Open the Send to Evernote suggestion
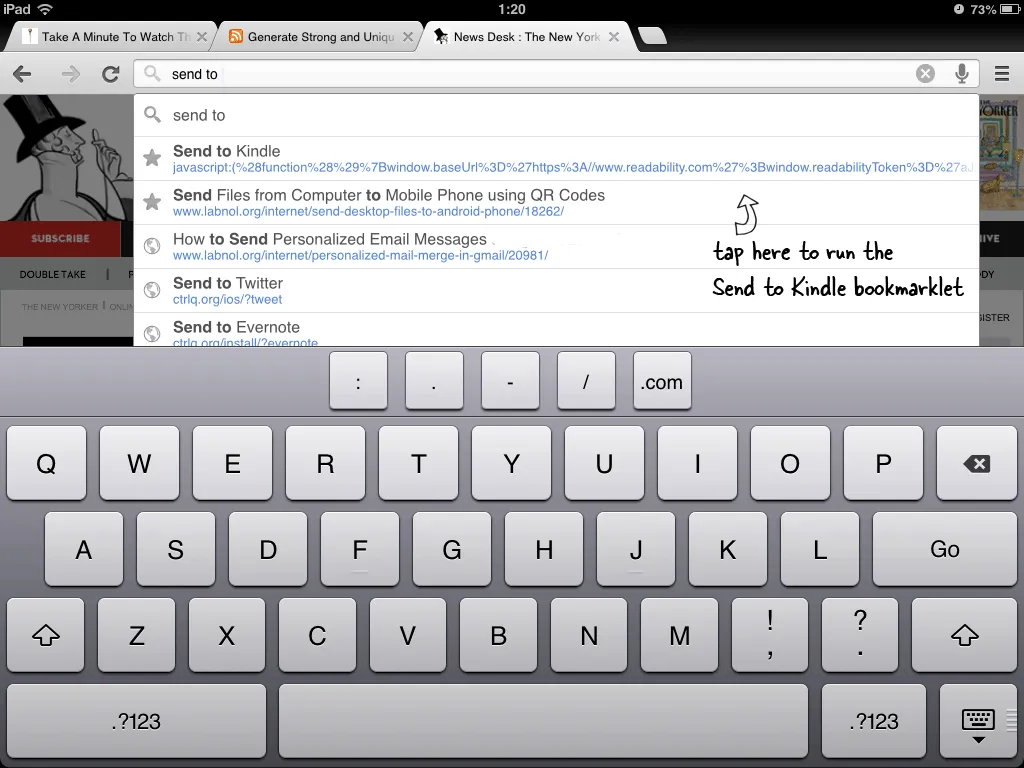The width and height of the screenshot is (1024, 768). 400,328
